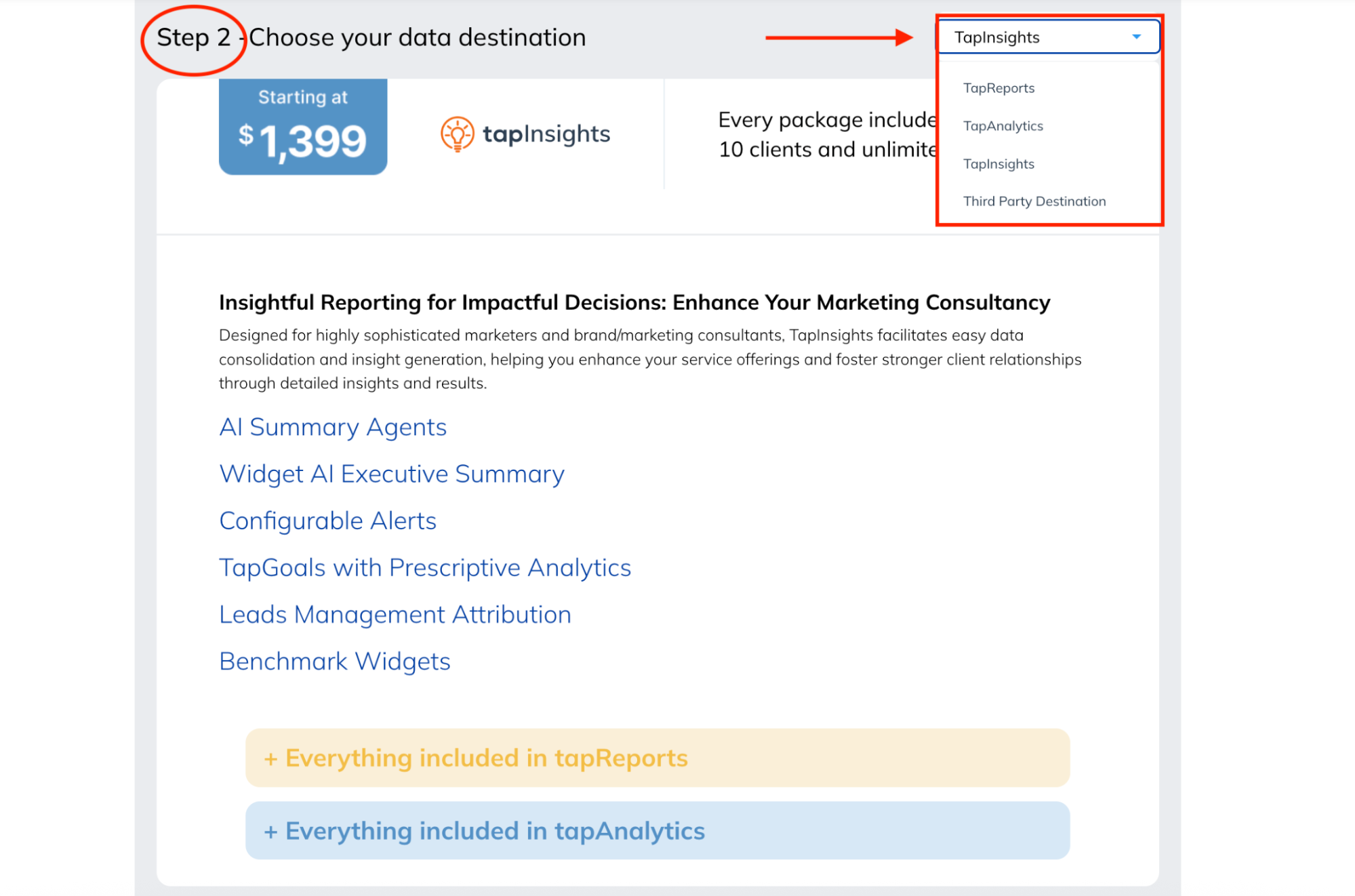Select TapReports from the destination list
This screenshot has height=896, width=1355.
998,87
